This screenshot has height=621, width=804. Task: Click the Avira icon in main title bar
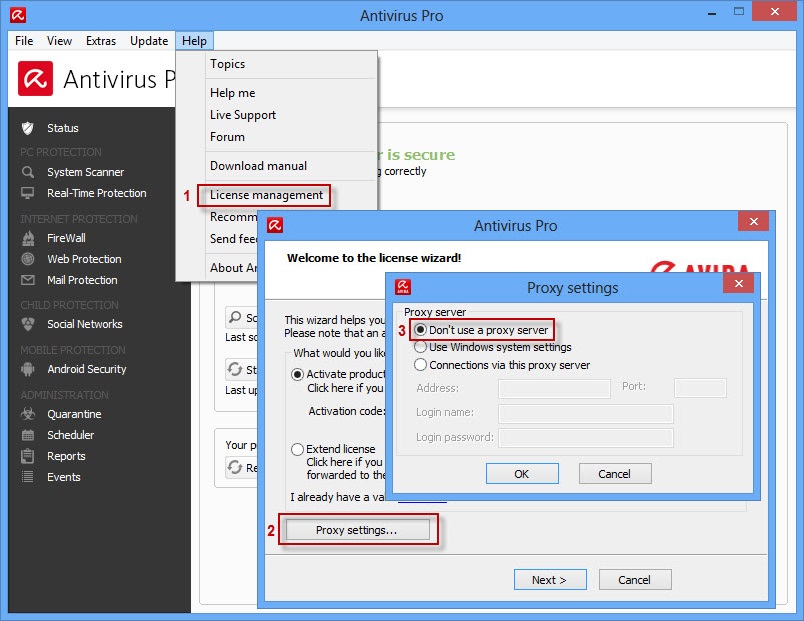18,15
